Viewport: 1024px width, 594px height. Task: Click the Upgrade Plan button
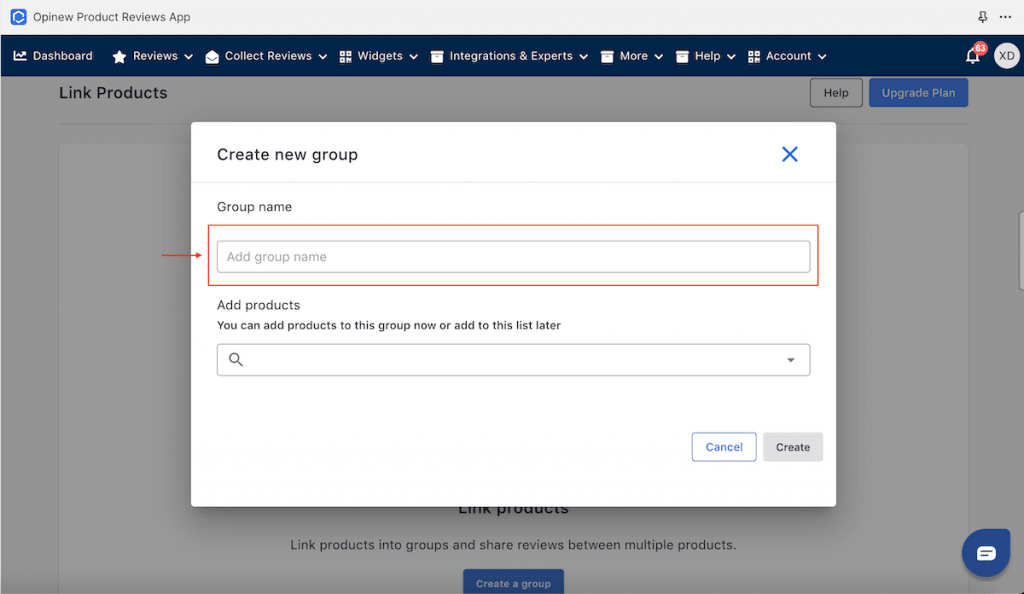pos(918,93)
